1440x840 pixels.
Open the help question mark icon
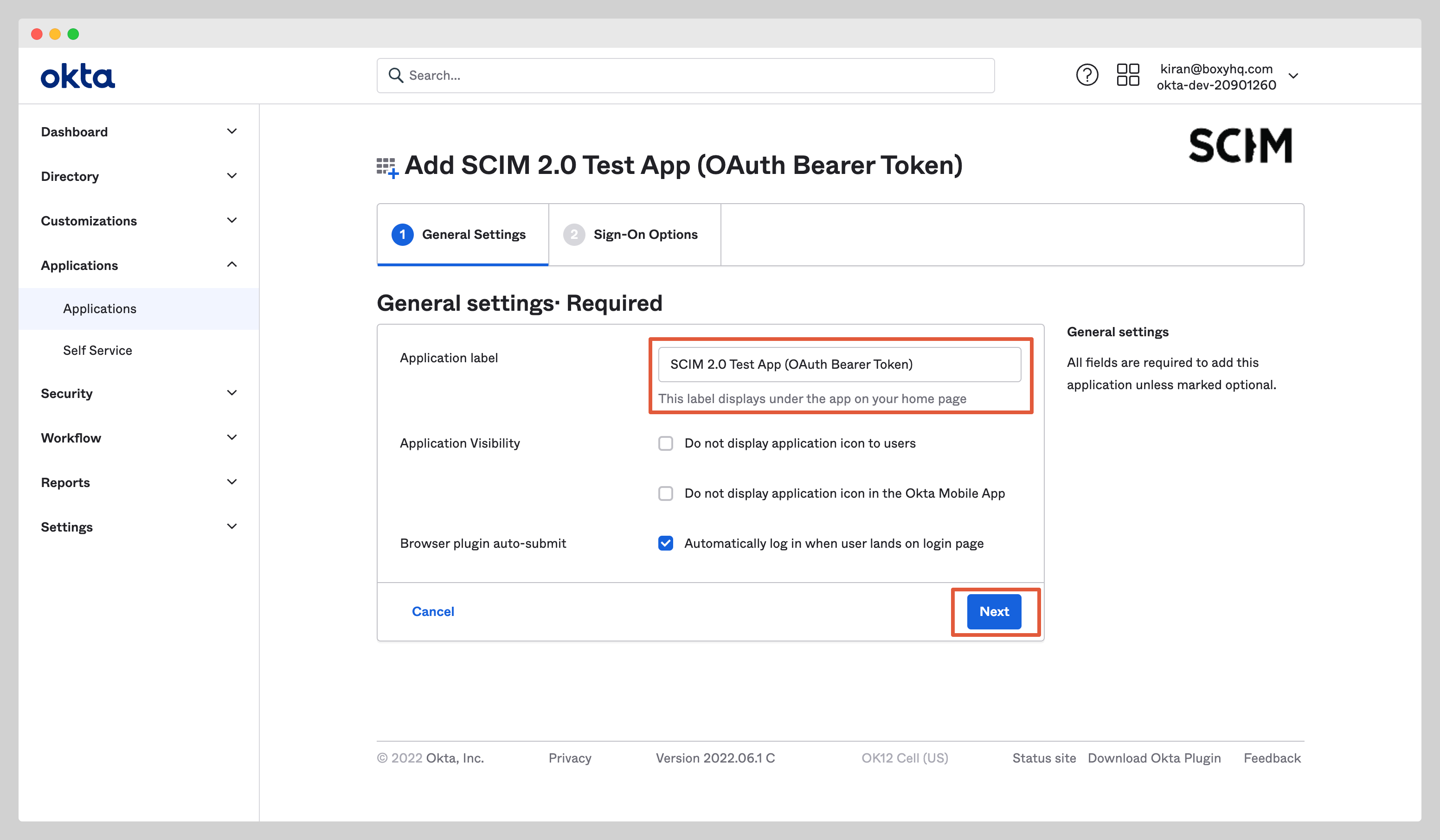point(1087,75)
